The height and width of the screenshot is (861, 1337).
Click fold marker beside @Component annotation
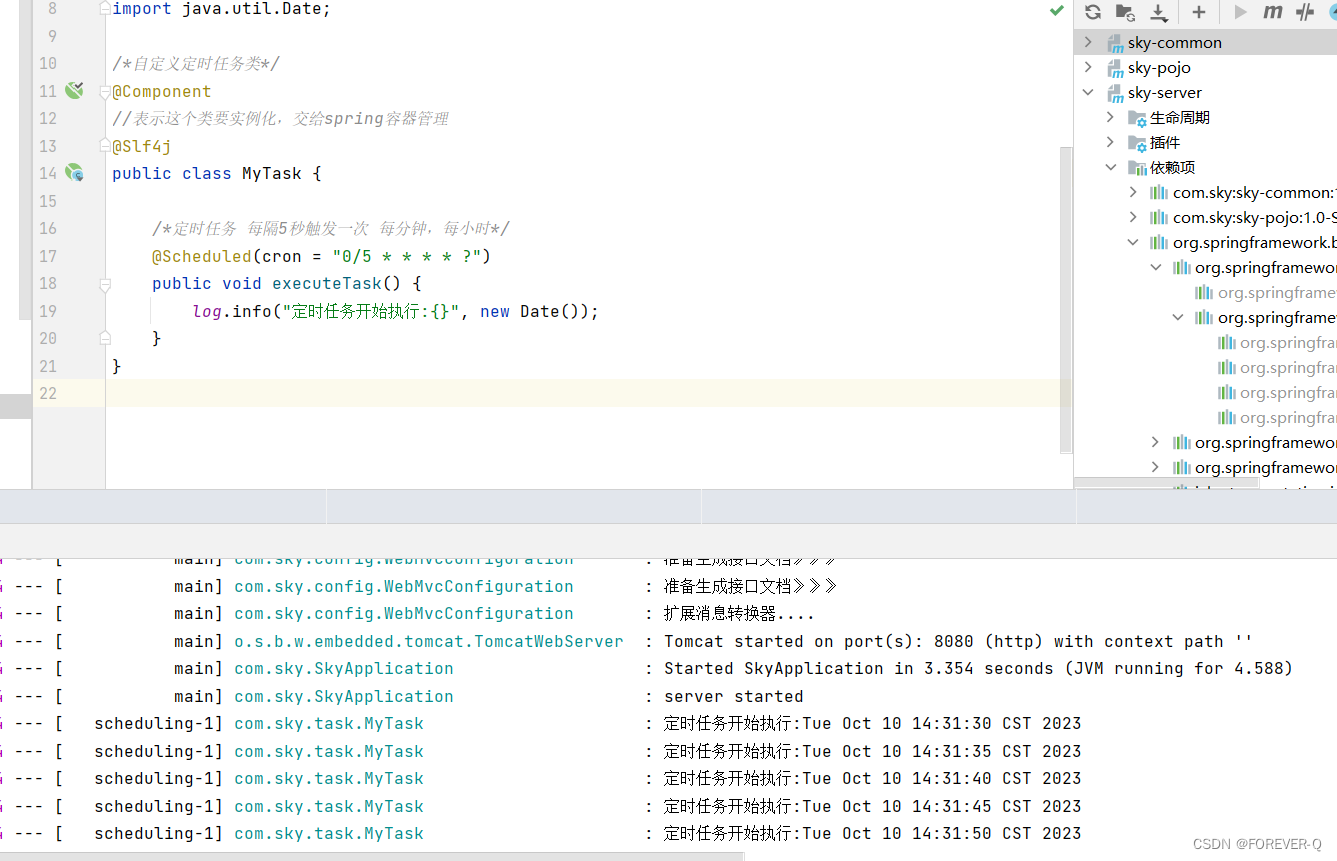(105, 92)
